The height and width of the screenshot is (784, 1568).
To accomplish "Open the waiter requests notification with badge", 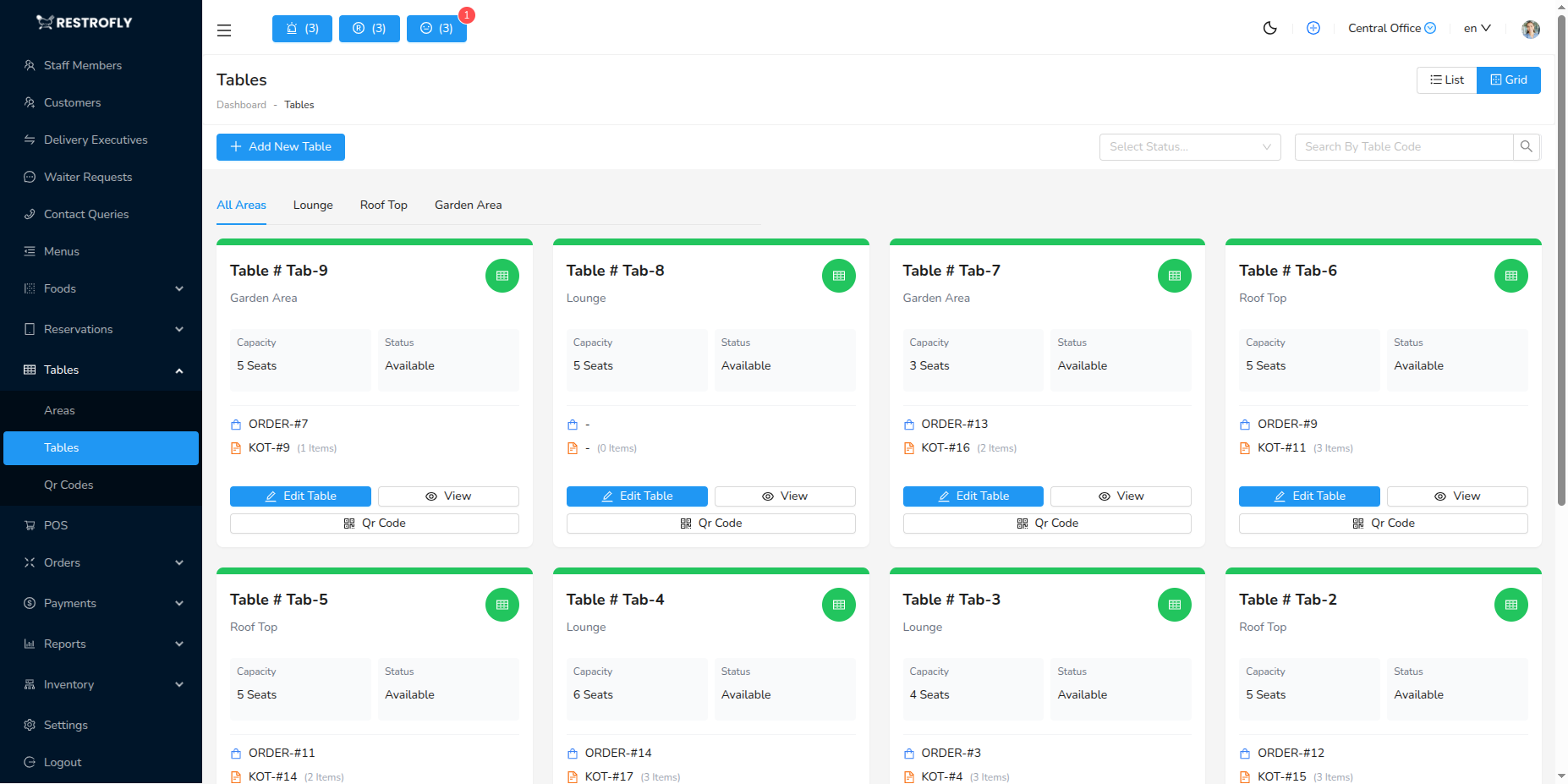I will pos(436,28).
